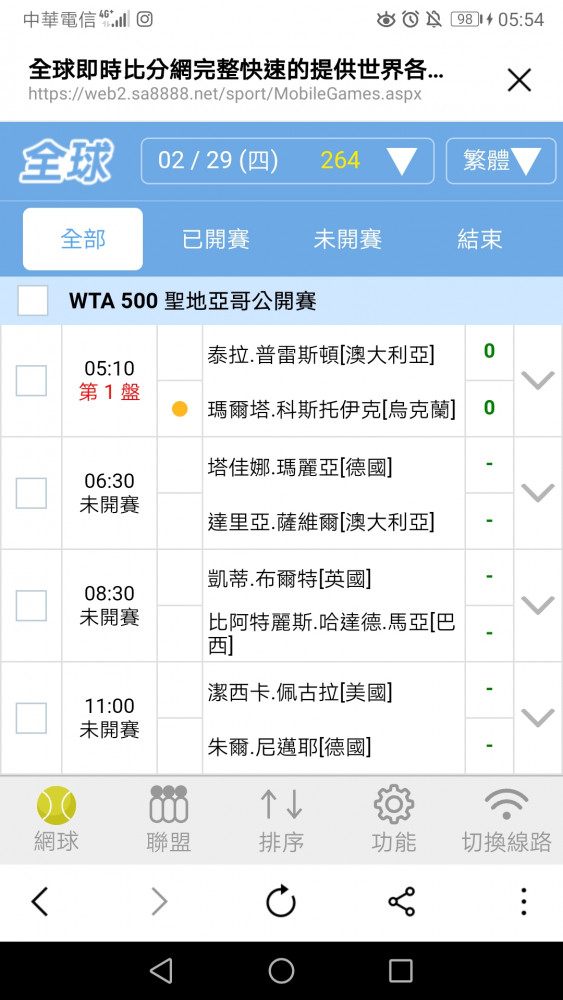Tick the checkbox for 05:10 match

(x=31, y=381)
